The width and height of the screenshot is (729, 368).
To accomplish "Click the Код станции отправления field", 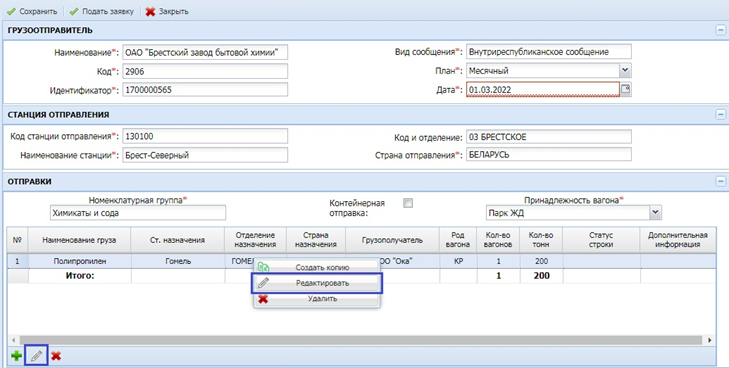I will (x=205, y=136).
